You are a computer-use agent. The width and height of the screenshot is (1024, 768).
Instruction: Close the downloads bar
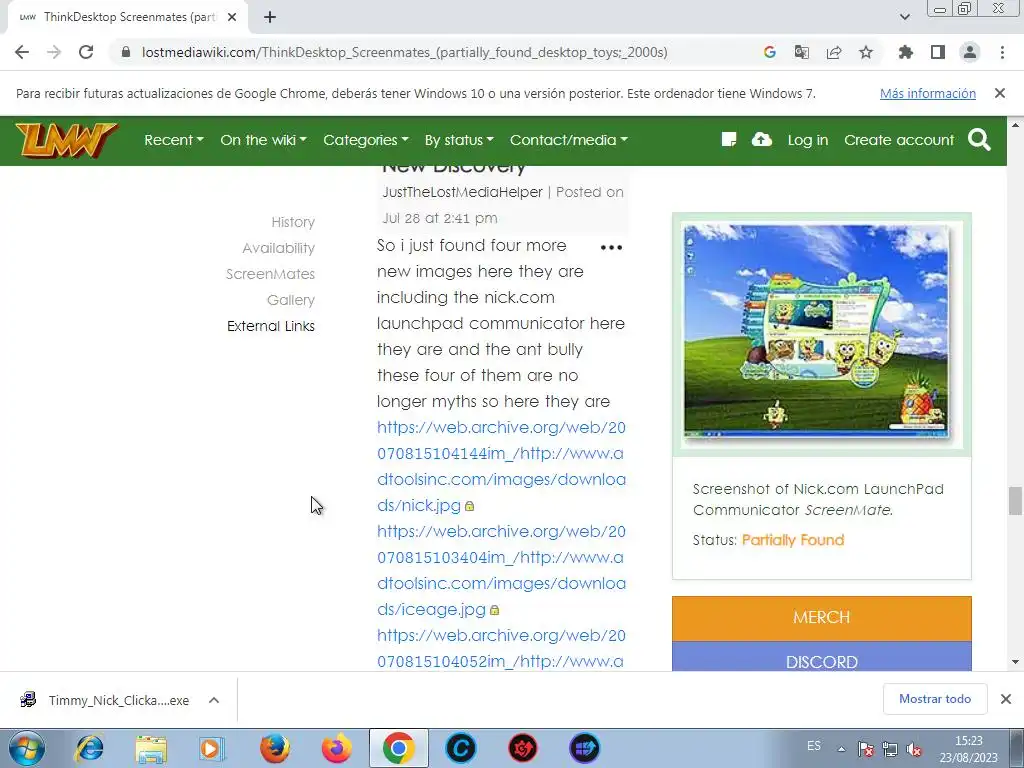point(1006,699)
